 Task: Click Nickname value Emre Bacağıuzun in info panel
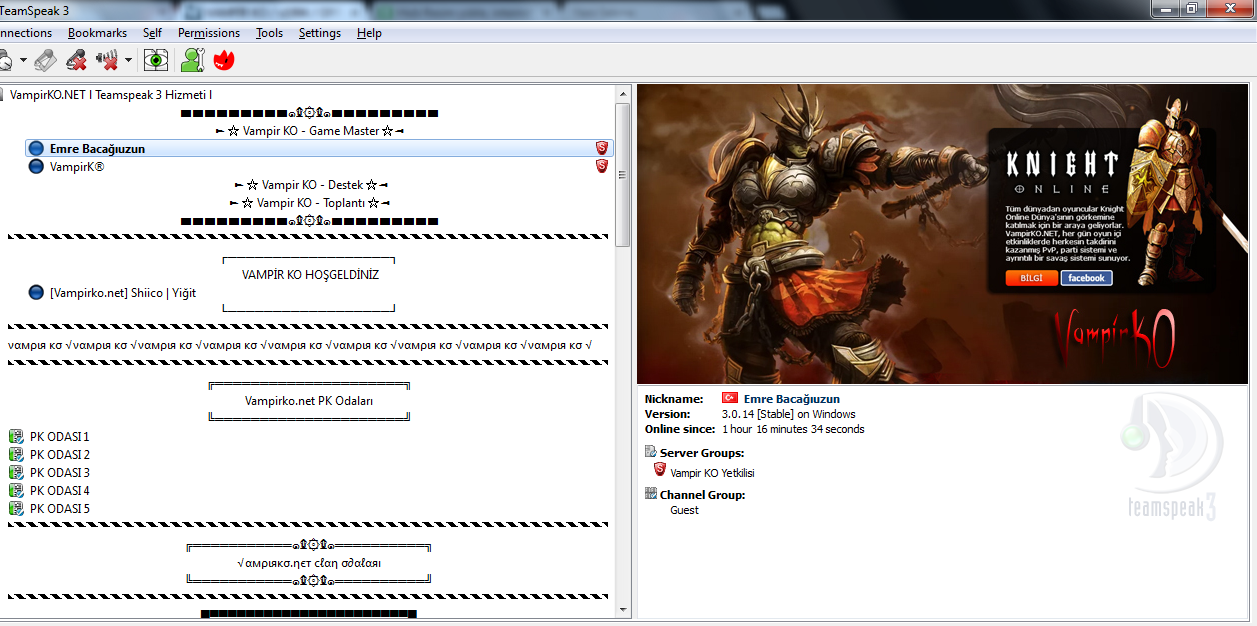point(792,399)
